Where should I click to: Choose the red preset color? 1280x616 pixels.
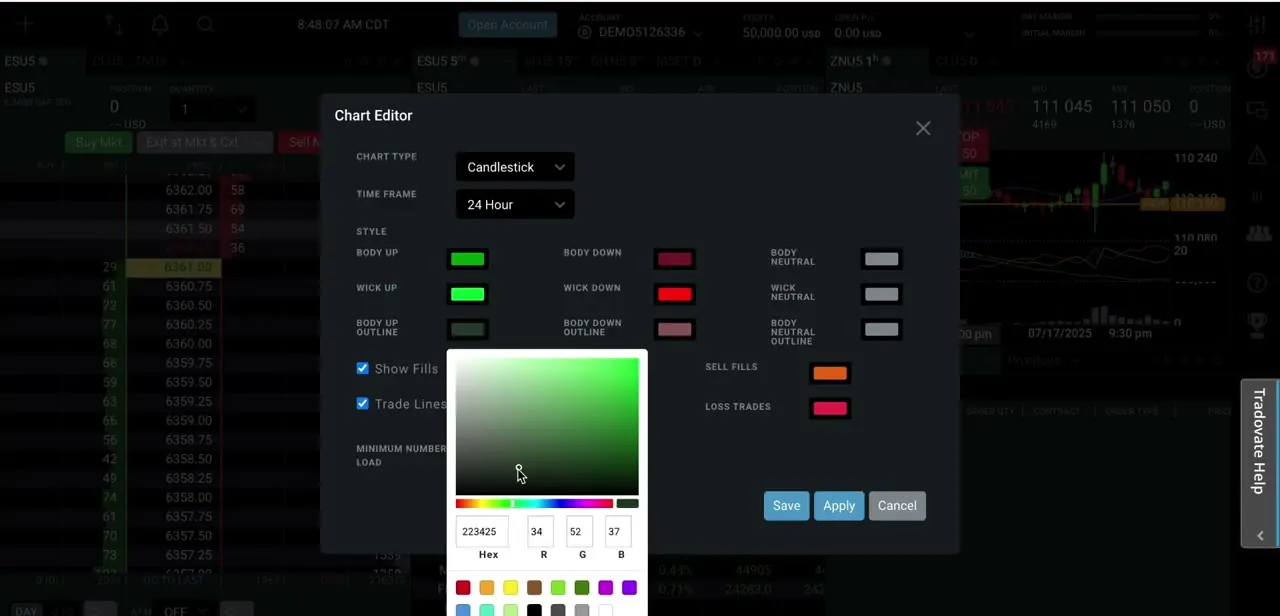463,588
